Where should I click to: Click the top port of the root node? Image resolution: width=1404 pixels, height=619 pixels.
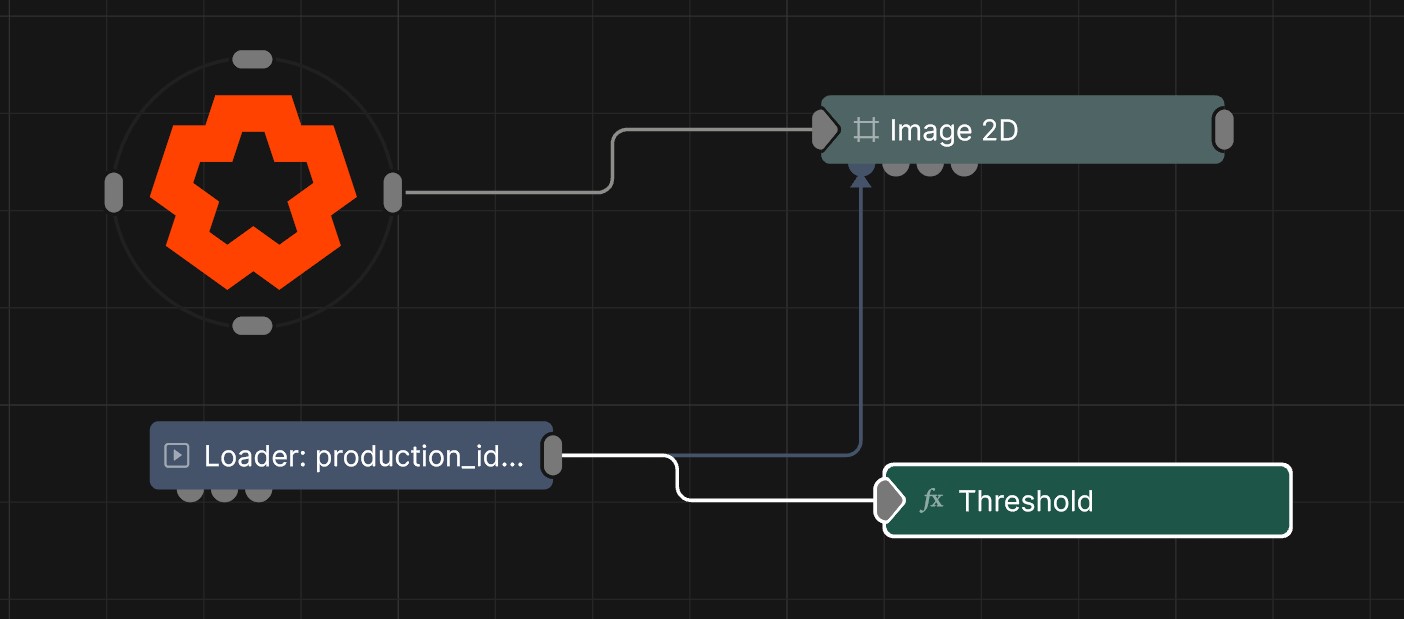click(252, 60)
